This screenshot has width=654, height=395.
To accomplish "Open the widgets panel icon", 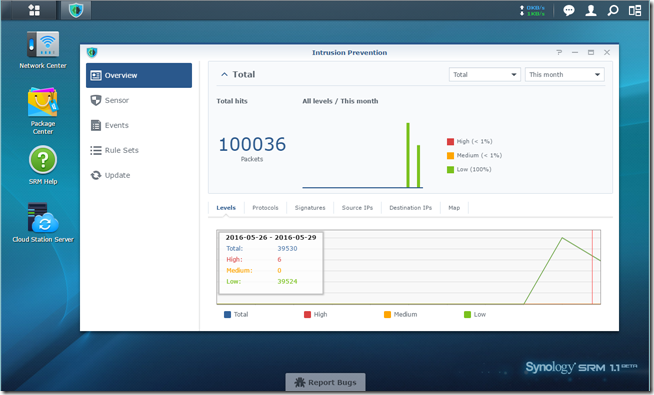I will pyautogui.click(x=635, y=10).
